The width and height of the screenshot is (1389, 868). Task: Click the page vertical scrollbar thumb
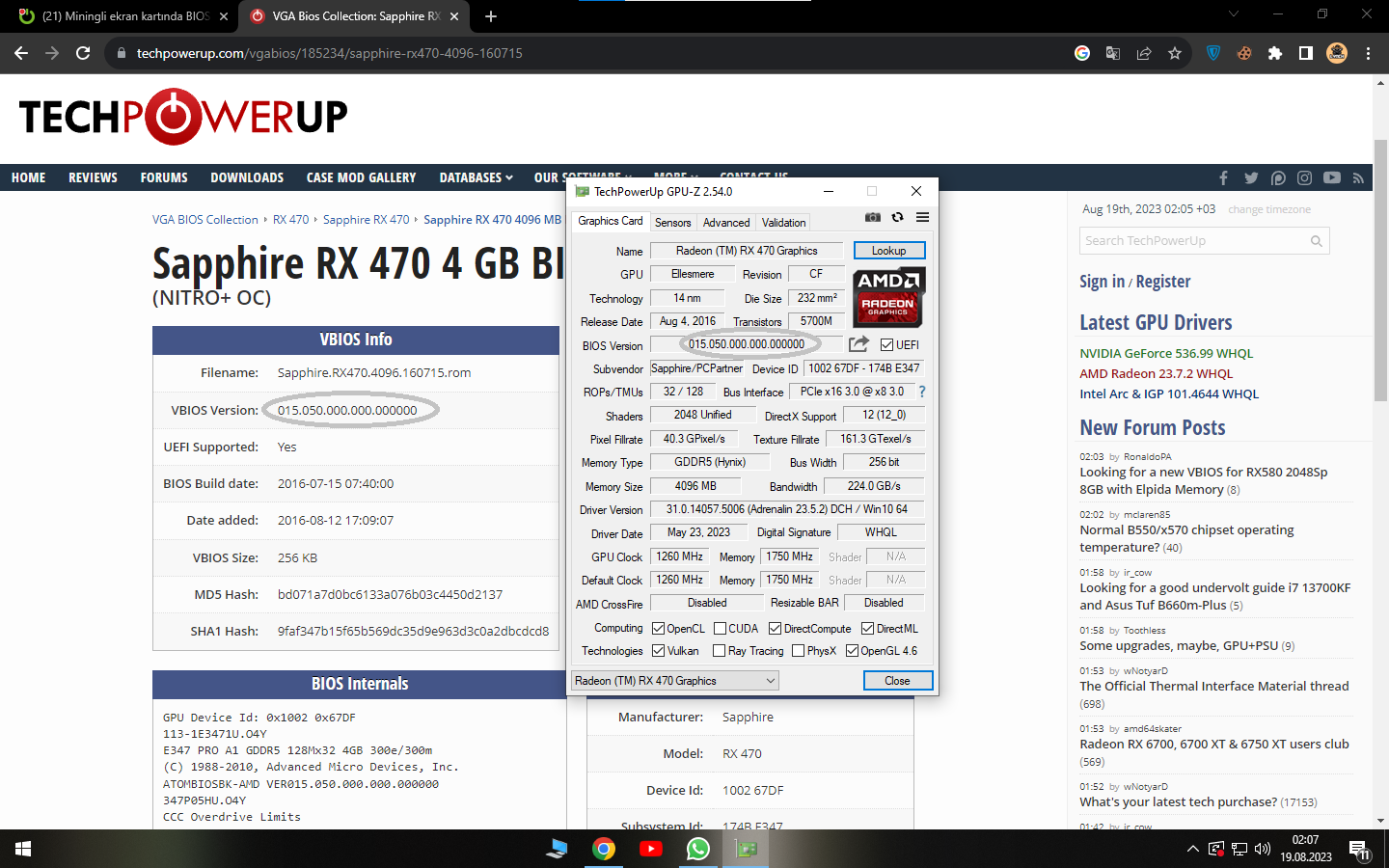coord(1380,270)
